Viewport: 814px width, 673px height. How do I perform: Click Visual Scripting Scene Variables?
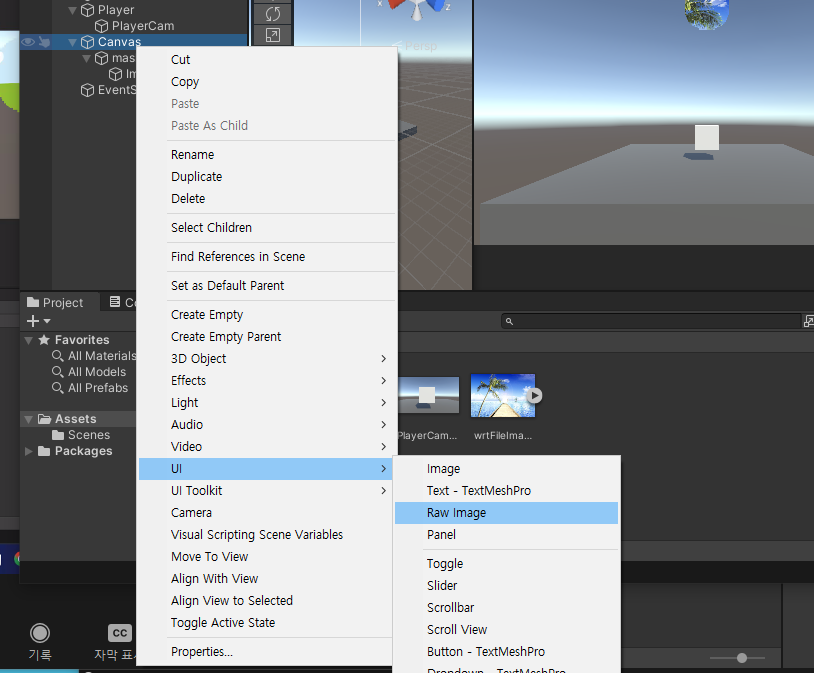(x=266, y=534)
